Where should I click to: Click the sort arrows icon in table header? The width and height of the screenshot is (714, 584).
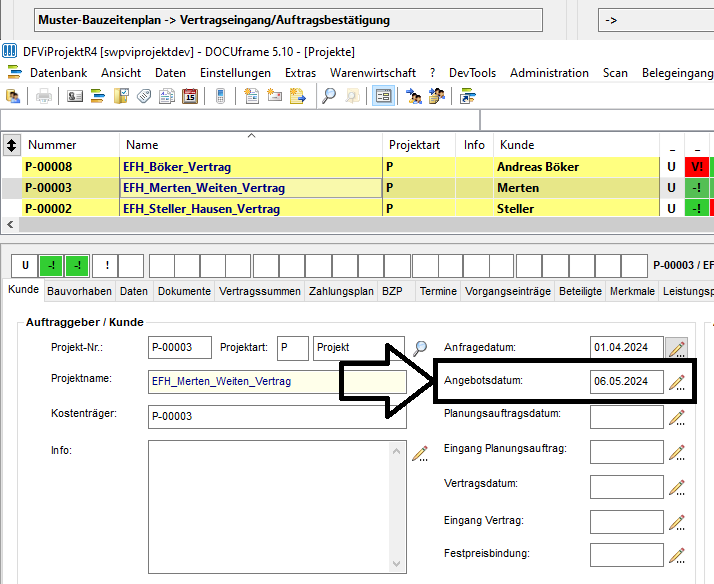coord(11,145)
